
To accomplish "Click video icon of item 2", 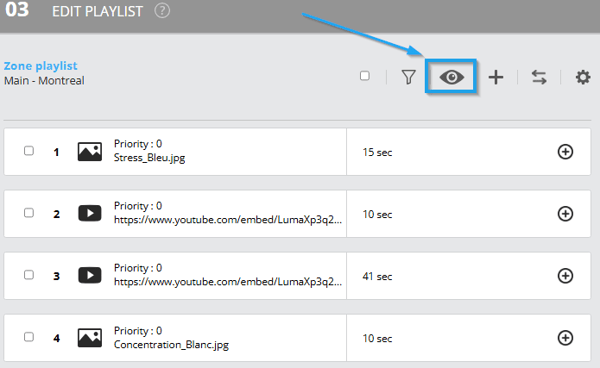I will (x=90, y=213).
